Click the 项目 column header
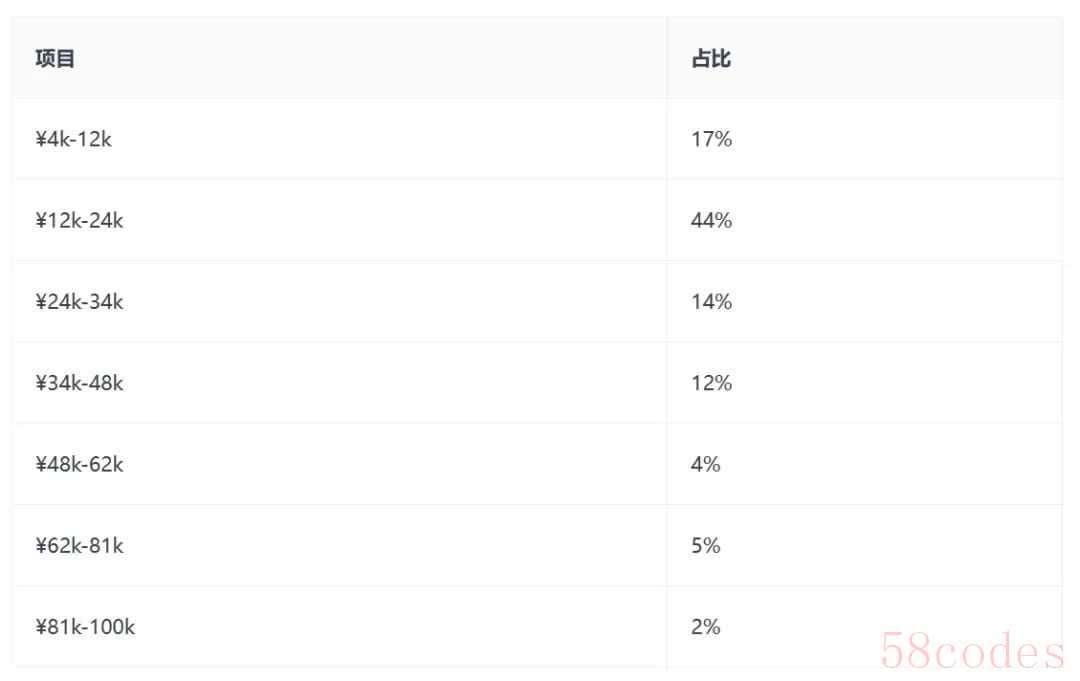Image resolution: width=1080 pixels, height=681 pixels. pyautogui.click(x=55, y=59)
